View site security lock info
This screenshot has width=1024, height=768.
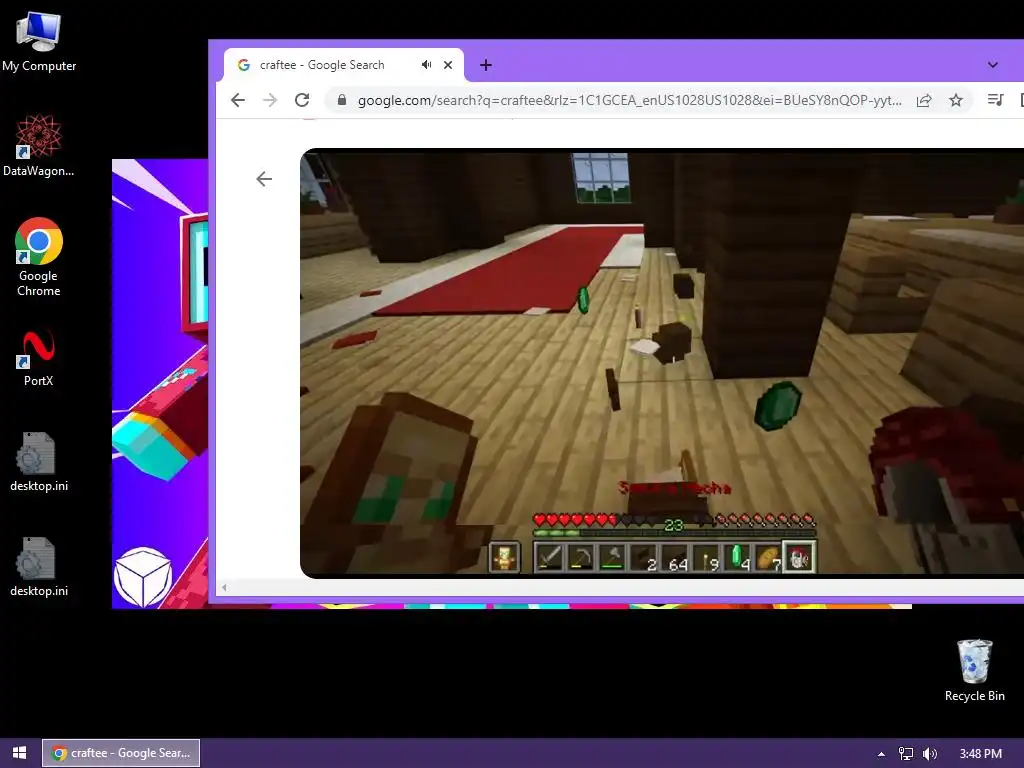click(x=342, y=100)
